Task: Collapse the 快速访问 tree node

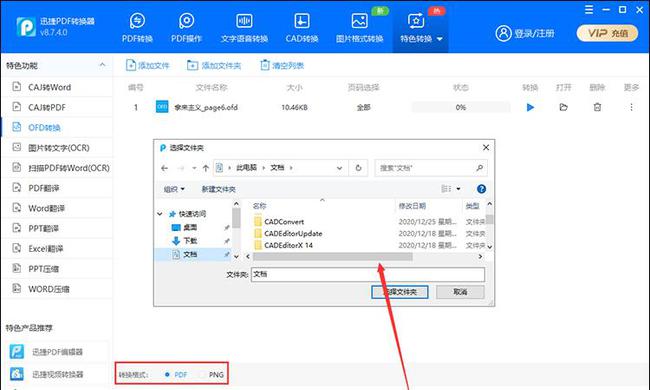Action: [160, 214]
